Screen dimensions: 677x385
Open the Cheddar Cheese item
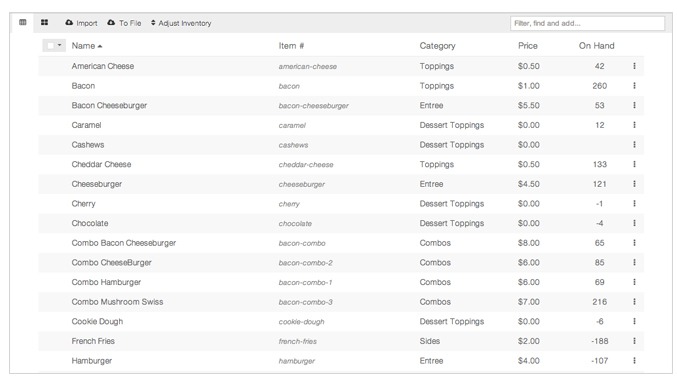tap(101, 164)
